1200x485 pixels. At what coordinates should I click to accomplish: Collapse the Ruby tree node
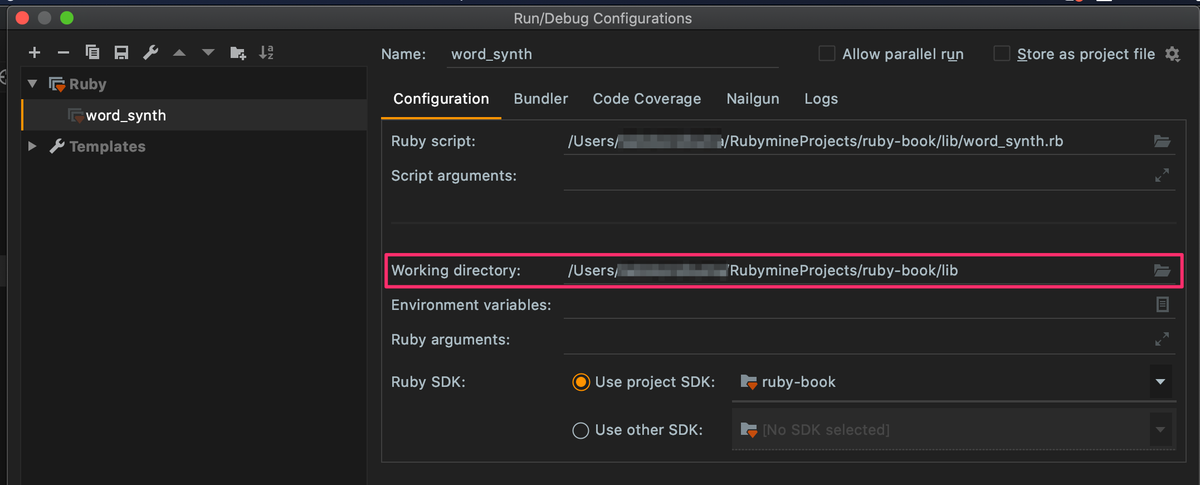click(x=33, y=85)
